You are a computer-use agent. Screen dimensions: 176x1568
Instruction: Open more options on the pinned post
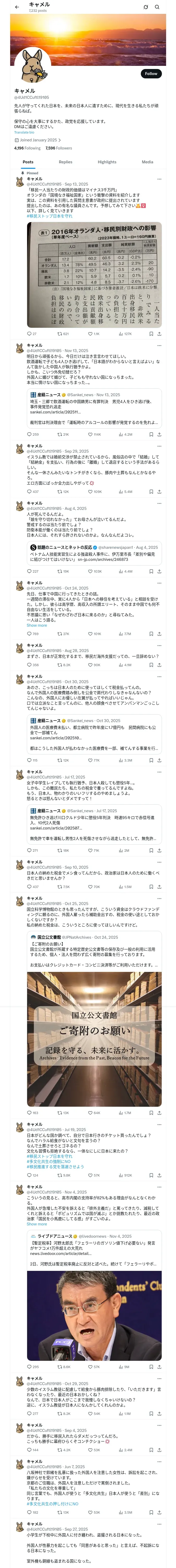click(160, 179)
